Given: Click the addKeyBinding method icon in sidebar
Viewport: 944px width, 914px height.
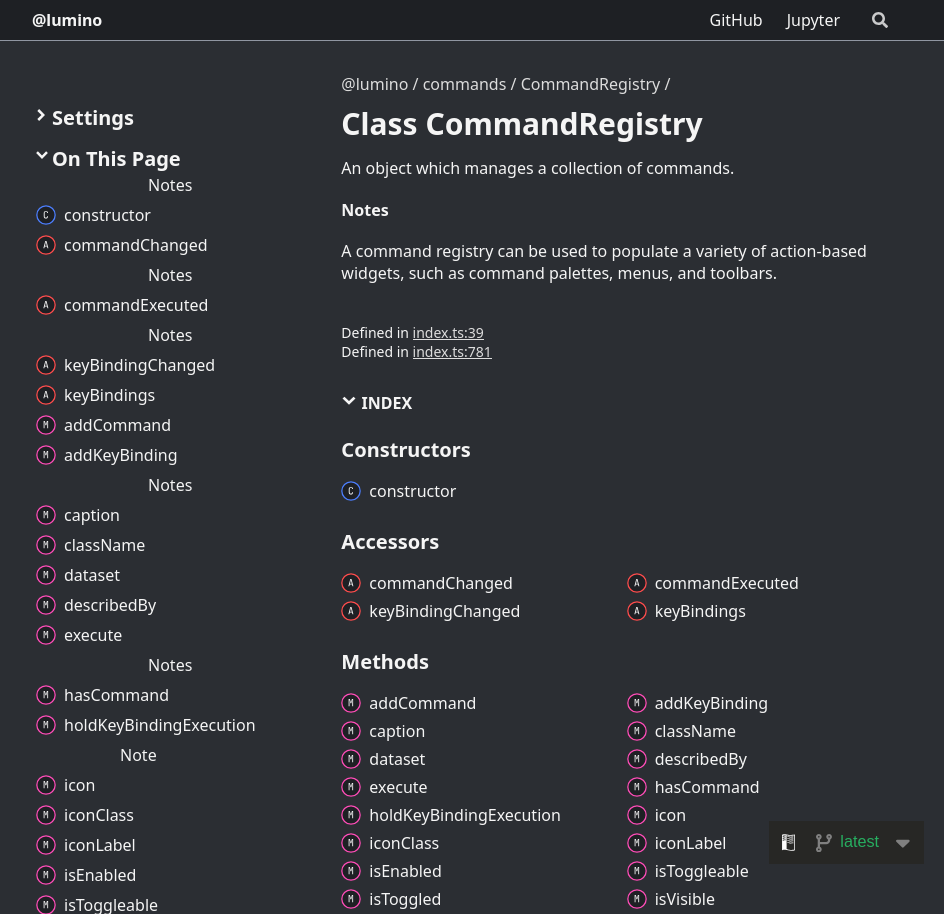Looking at the screenshot, I should [46, 455].
